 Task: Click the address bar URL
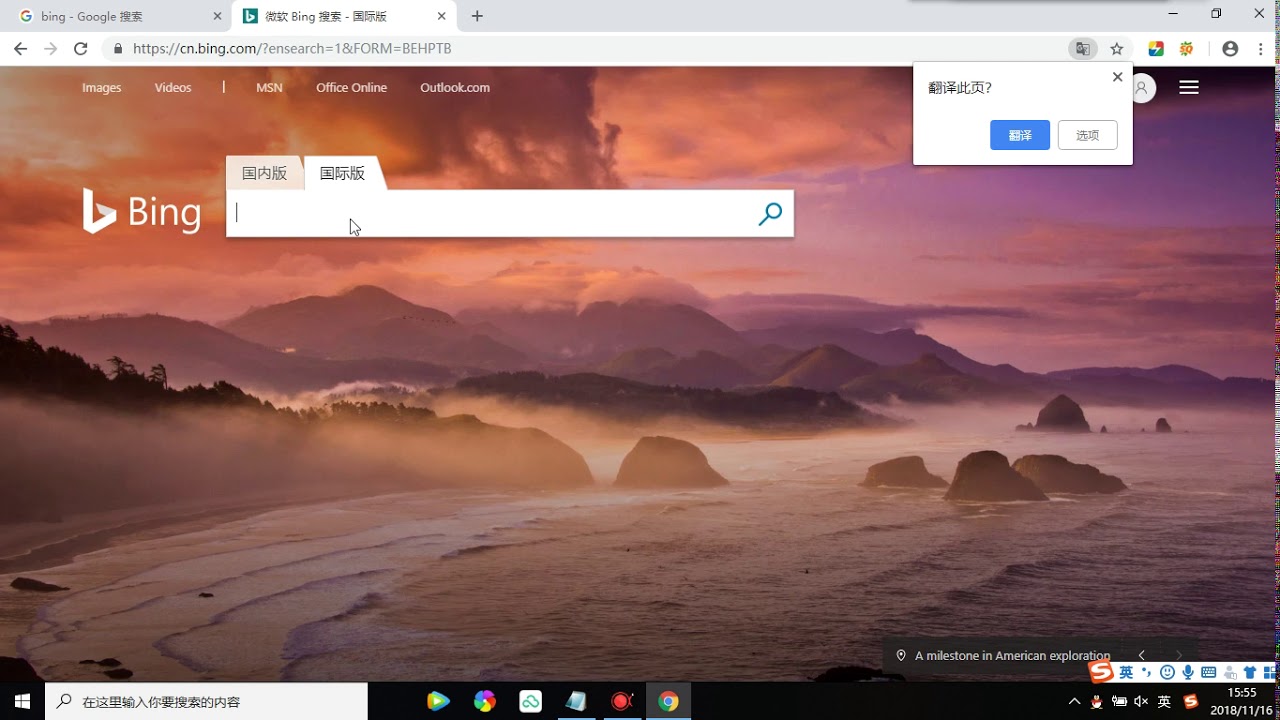(292, 48)
